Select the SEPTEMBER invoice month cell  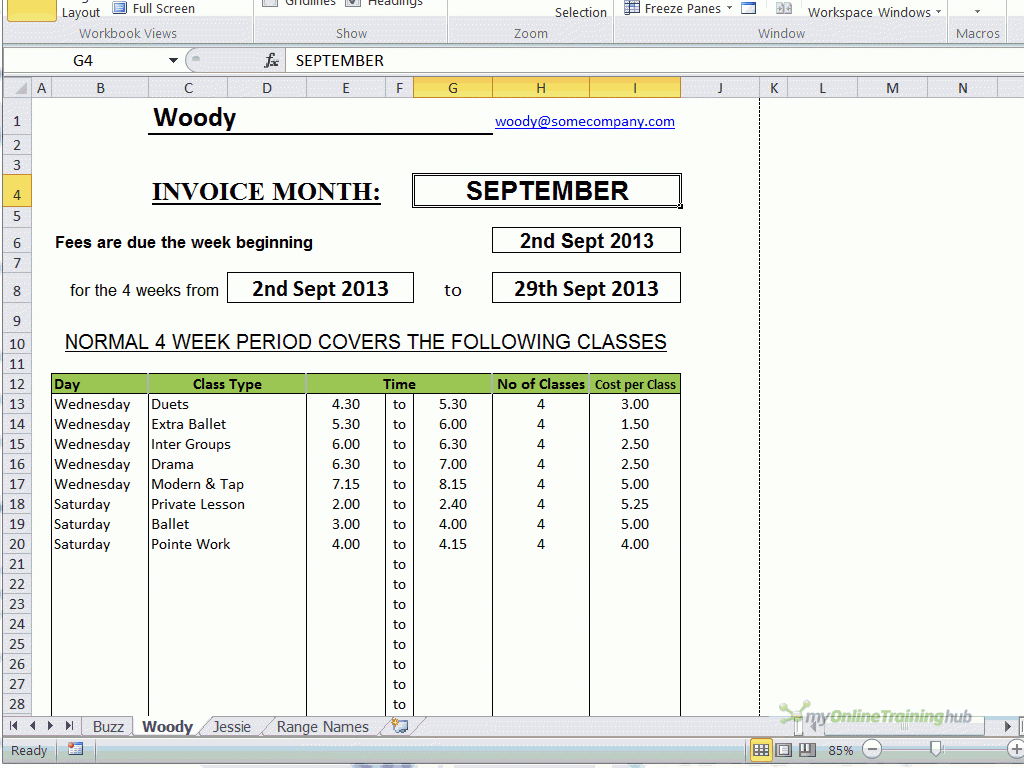pyautogui.click(x=546, y=190)
